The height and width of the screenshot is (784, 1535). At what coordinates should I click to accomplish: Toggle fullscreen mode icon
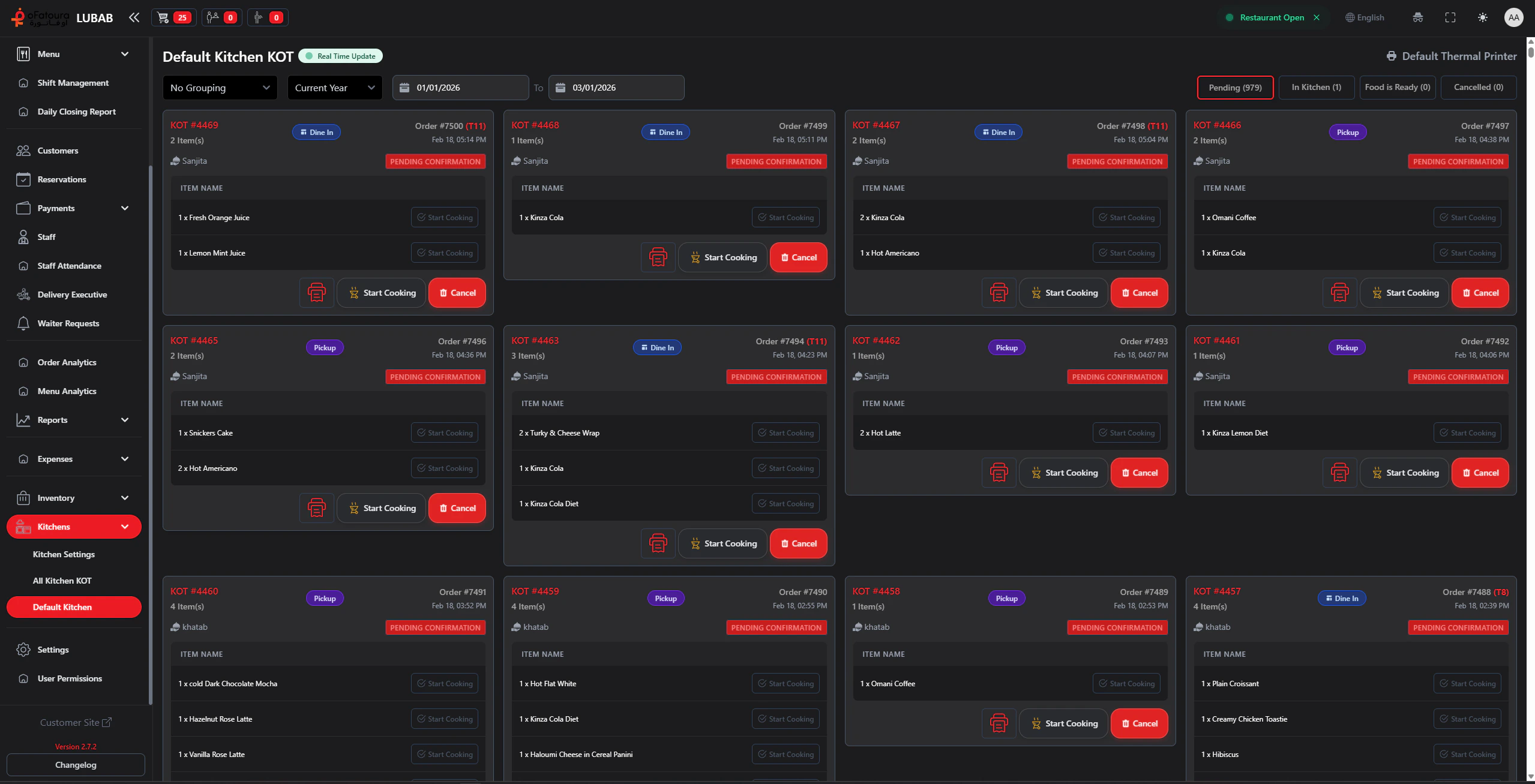pyautogui.click(x=1450, y=17)
